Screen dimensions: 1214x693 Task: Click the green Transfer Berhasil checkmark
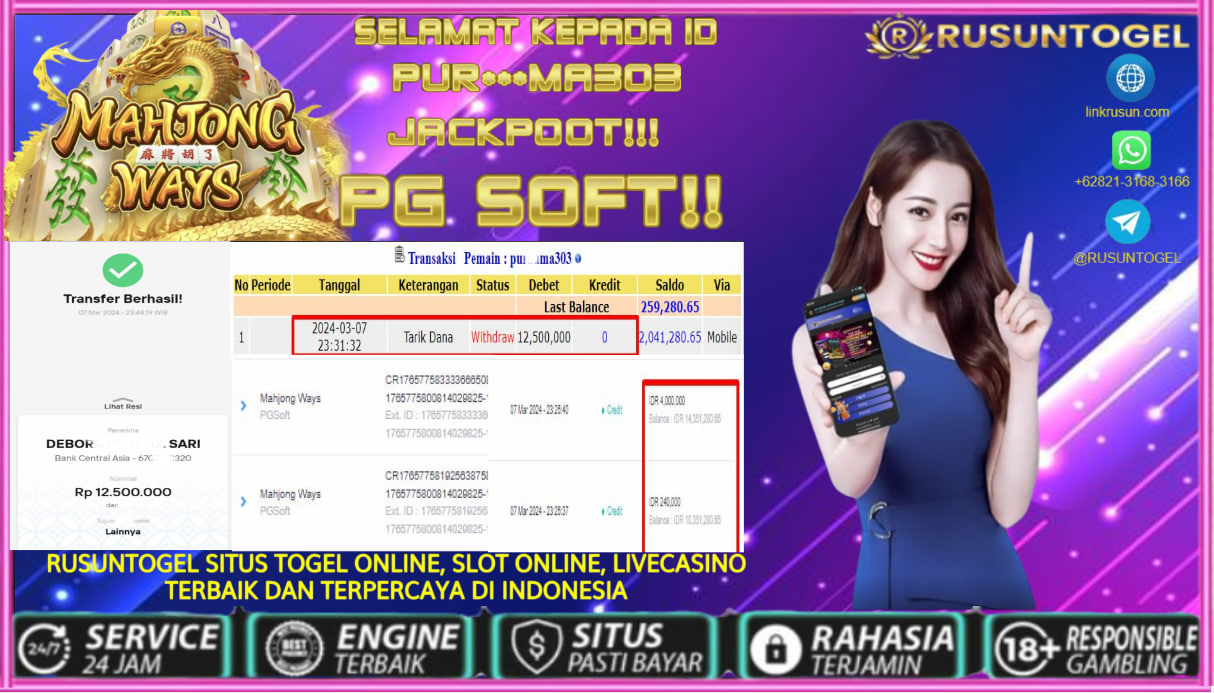pos(121,267)
